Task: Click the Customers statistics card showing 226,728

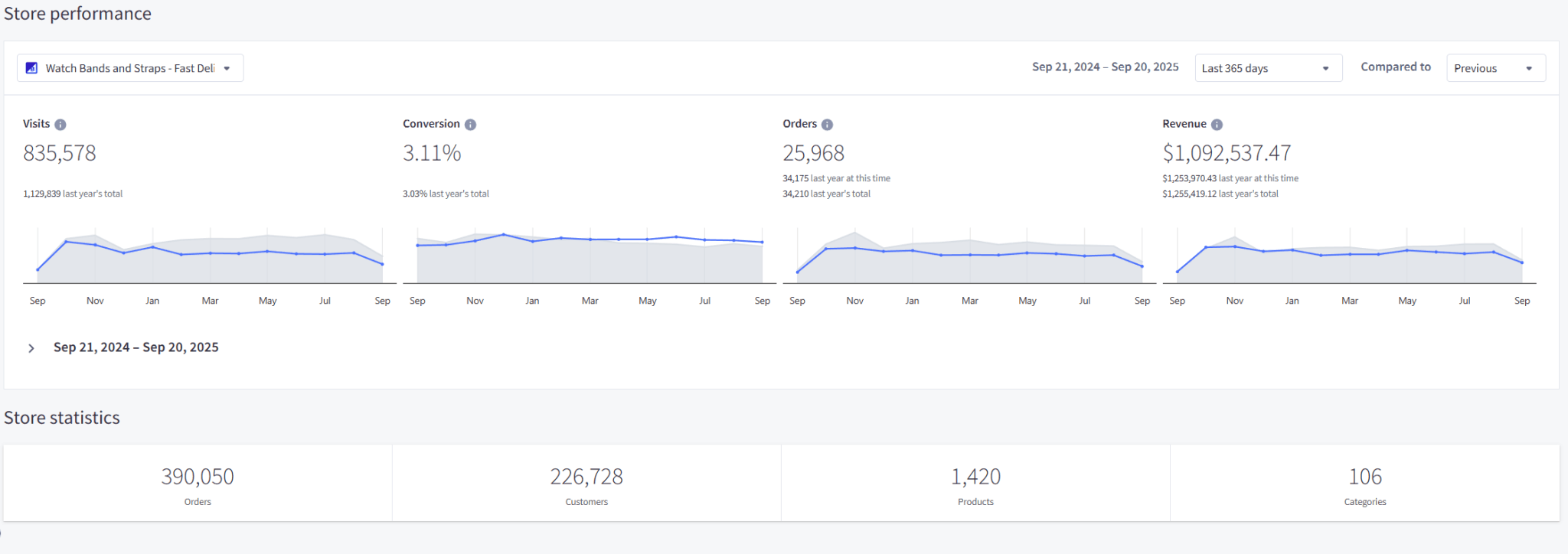Action: (x=586, y=484)
